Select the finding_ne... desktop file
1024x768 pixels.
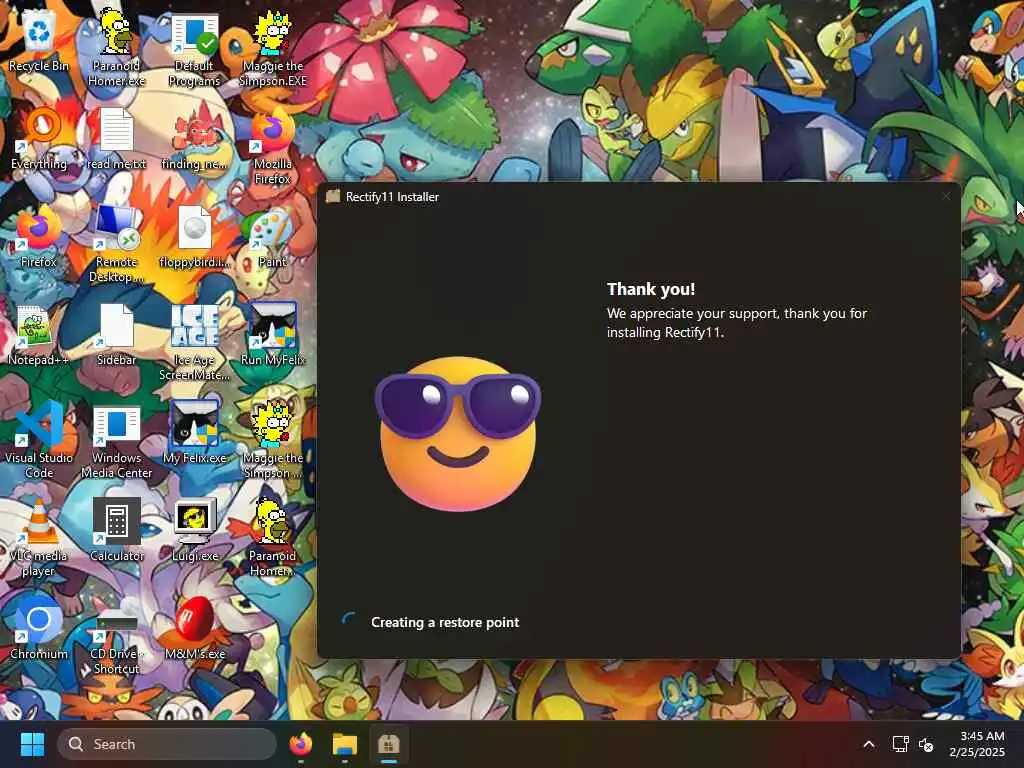195,138
